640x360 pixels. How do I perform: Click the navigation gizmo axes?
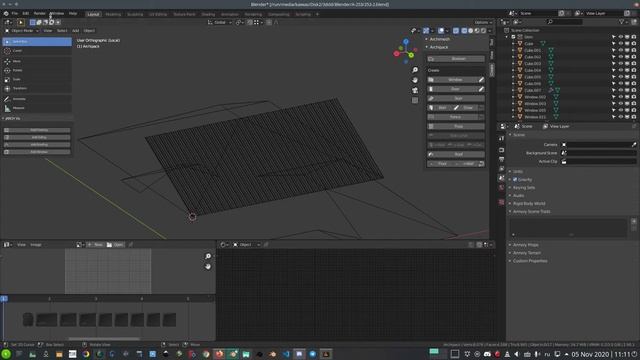point(405,51)
